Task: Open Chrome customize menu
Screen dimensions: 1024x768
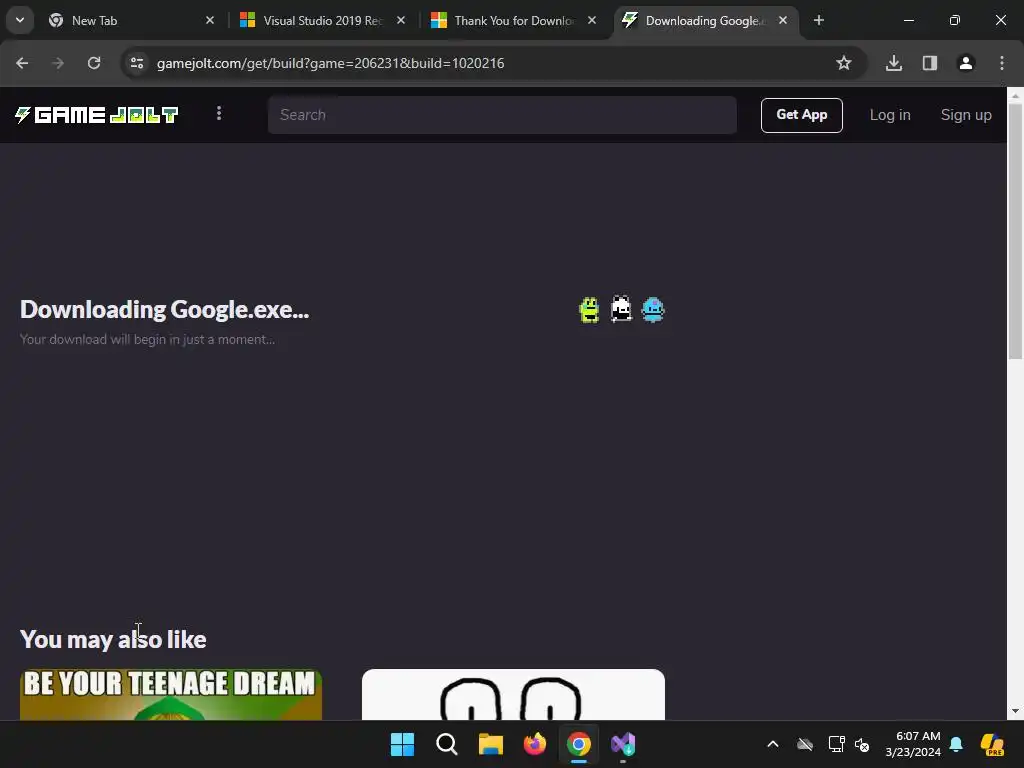Action: click(1002, 63)
